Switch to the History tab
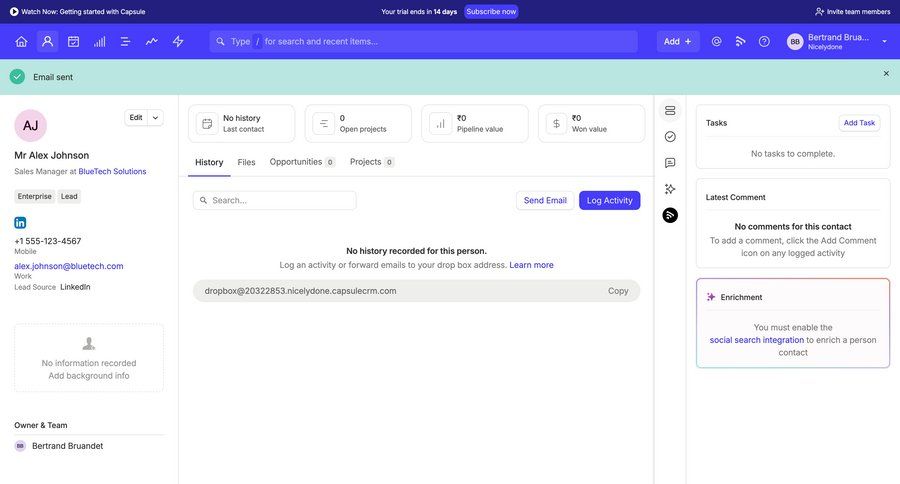 tap(209, 162)
